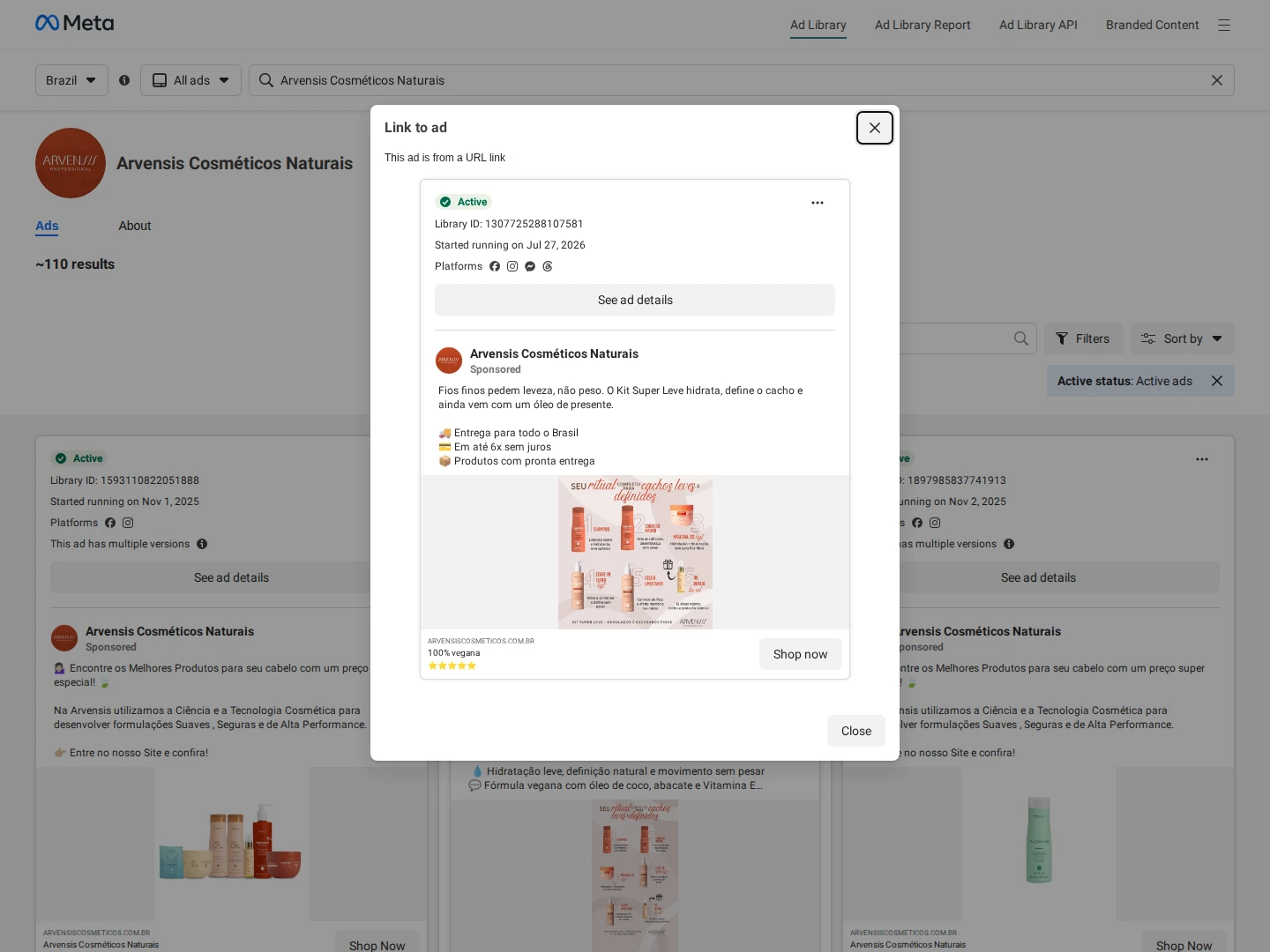Screen dimensions: 1270x952
Task: Click the Facebook platform icon in the dialog
Action: click(495, 266)
